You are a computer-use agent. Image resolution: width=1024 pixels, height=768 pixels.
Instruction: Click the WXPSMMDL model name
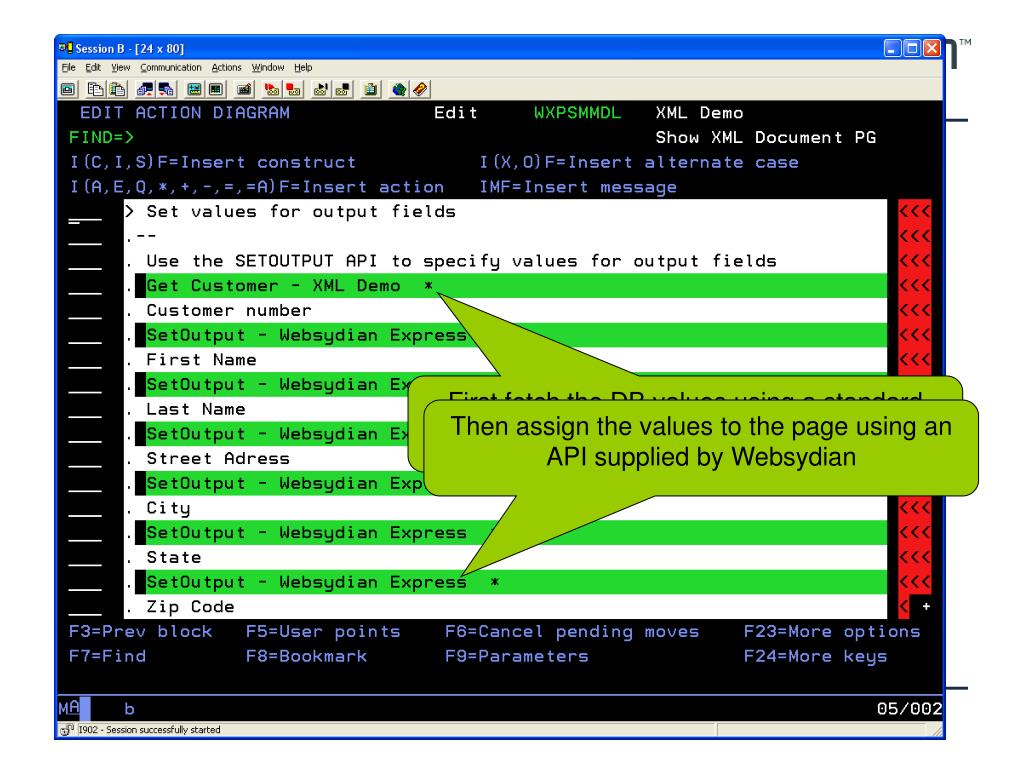point(577,113)
